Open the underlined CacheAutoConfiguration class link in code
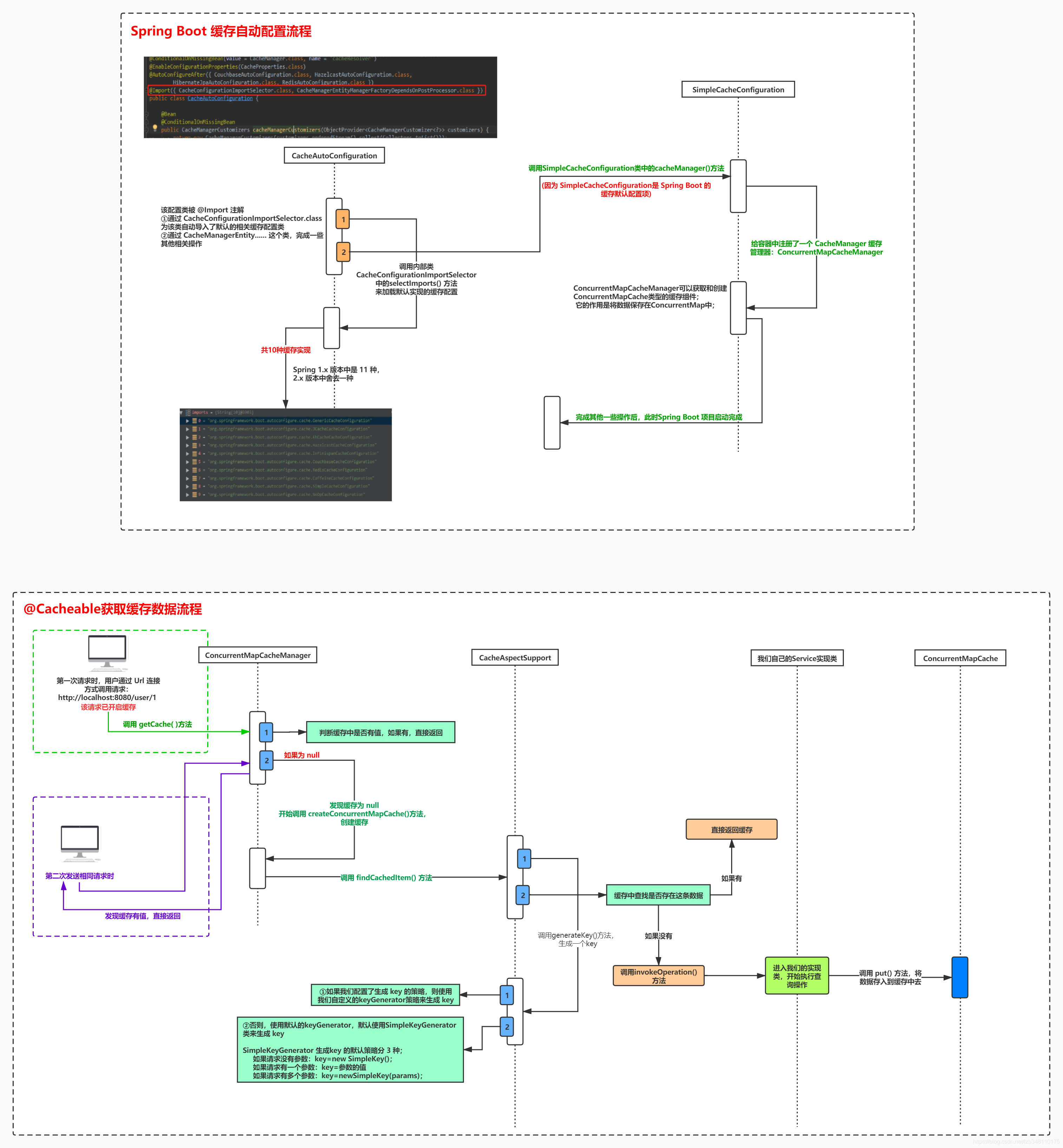1063x1148 pixels. pos(220,98)
